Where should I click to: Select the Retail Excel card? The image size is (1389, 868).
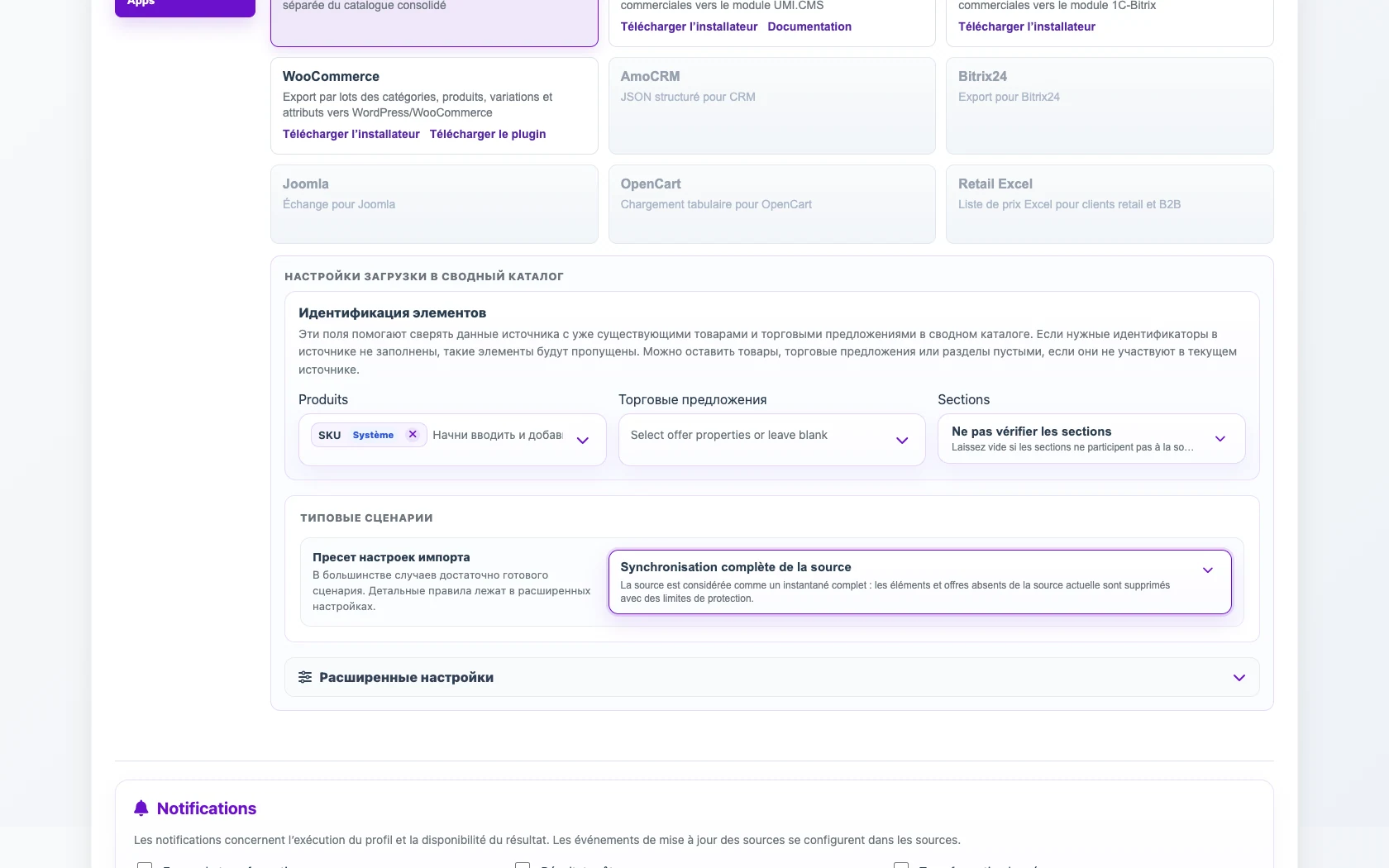point(1110,204)
